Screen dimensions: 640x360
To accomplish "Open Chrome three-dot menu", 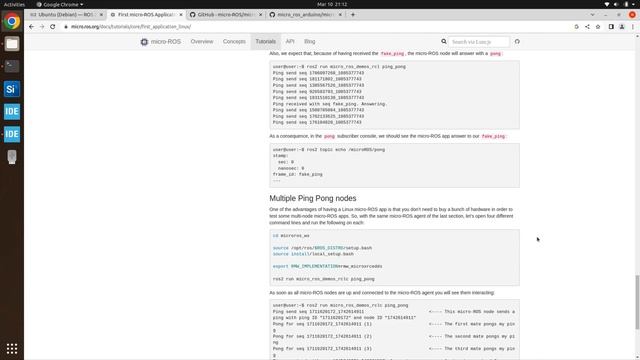I will [633, 27].
